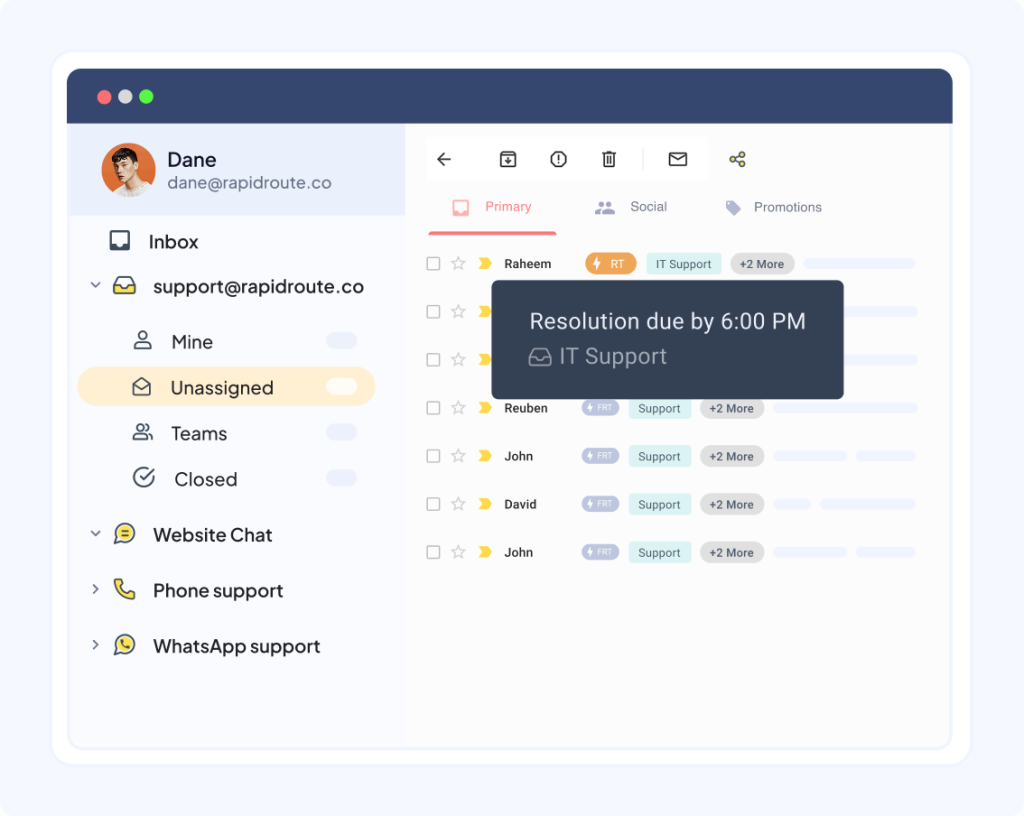Viewport: 1024px width, 816px height.
Task: Star Reuben's conversation
Action: coord(458,407)
